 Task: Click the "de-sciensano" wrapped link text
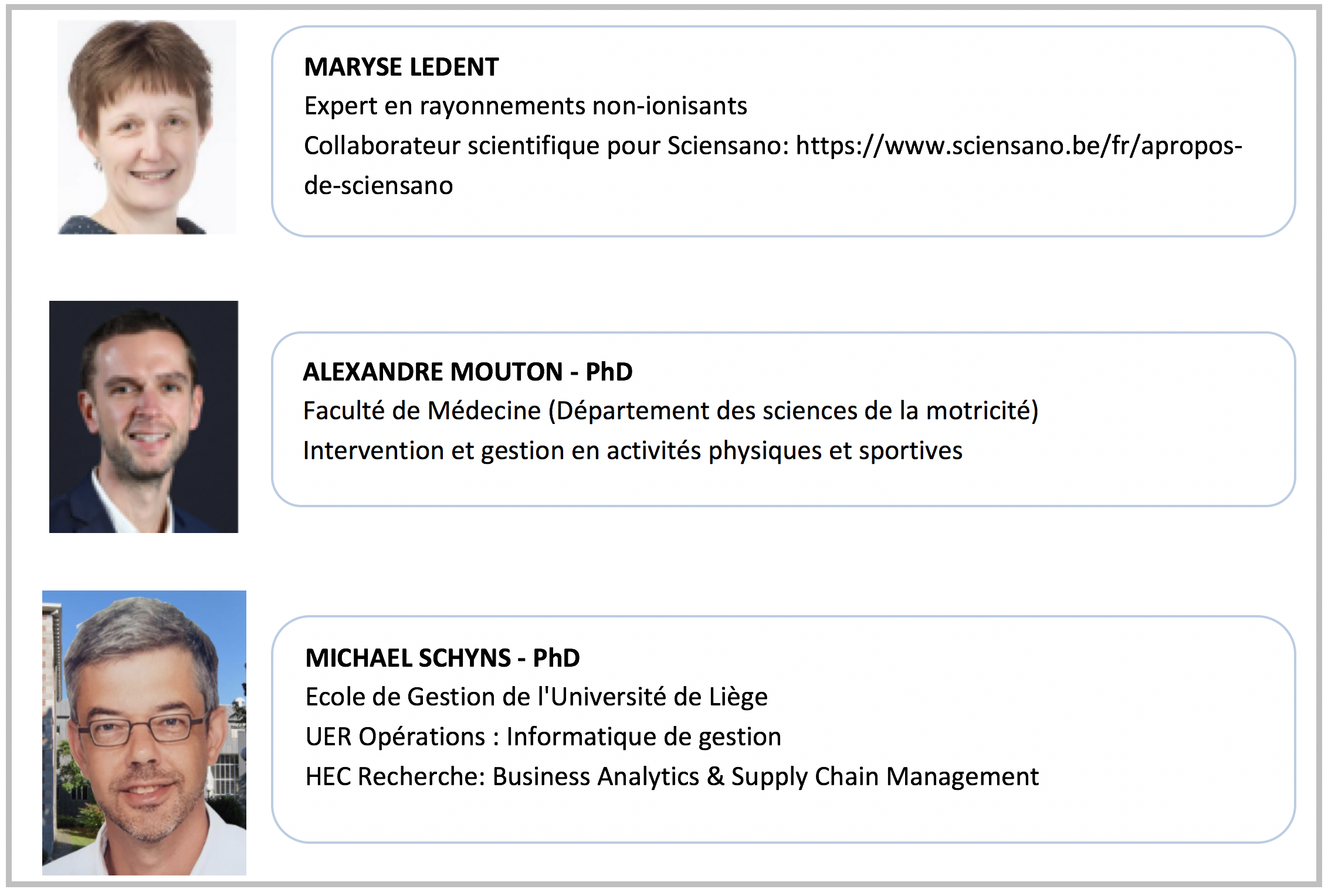point(378,185)
